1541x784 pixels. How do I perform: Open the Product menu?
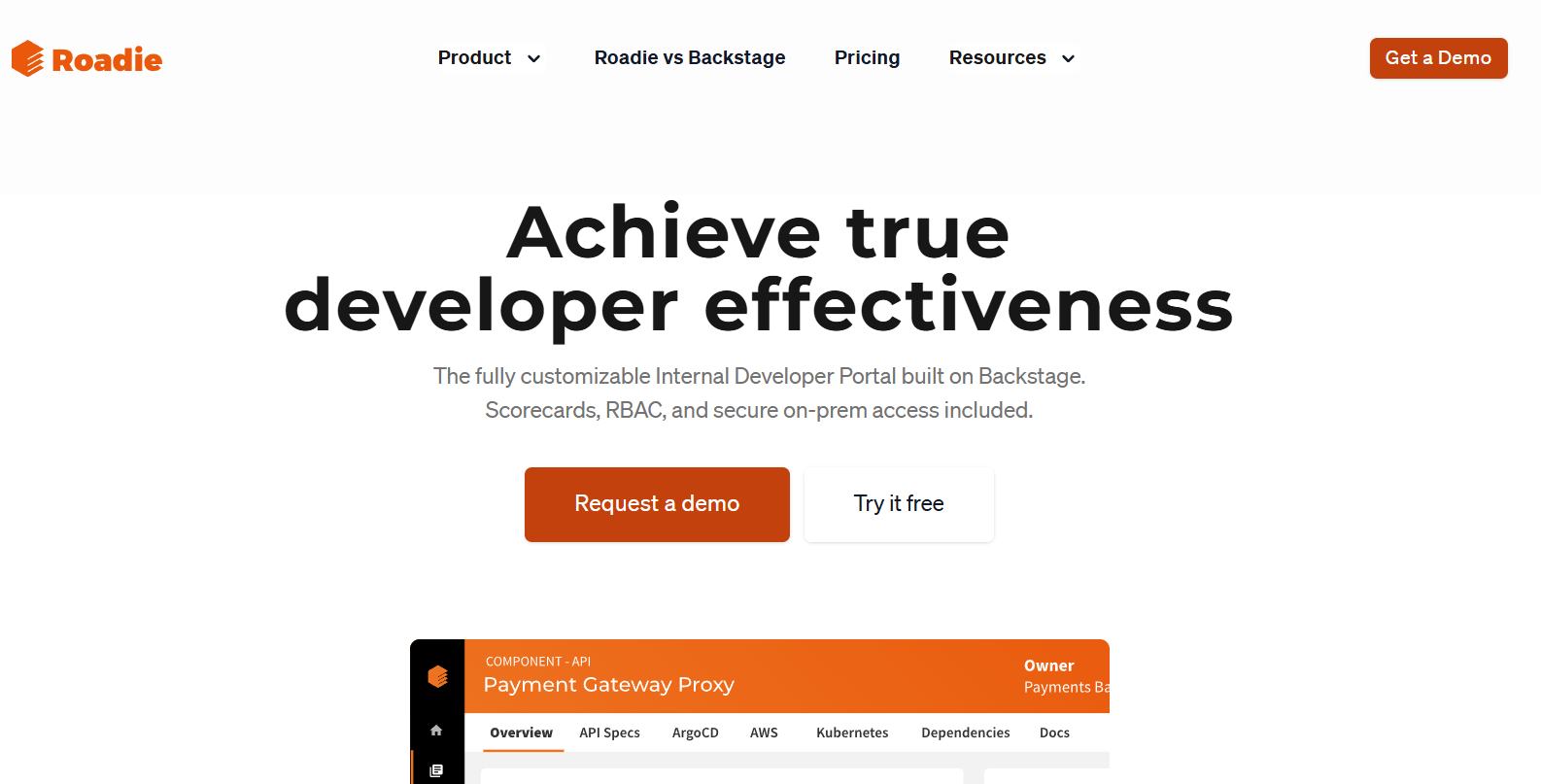click(474, 58)
